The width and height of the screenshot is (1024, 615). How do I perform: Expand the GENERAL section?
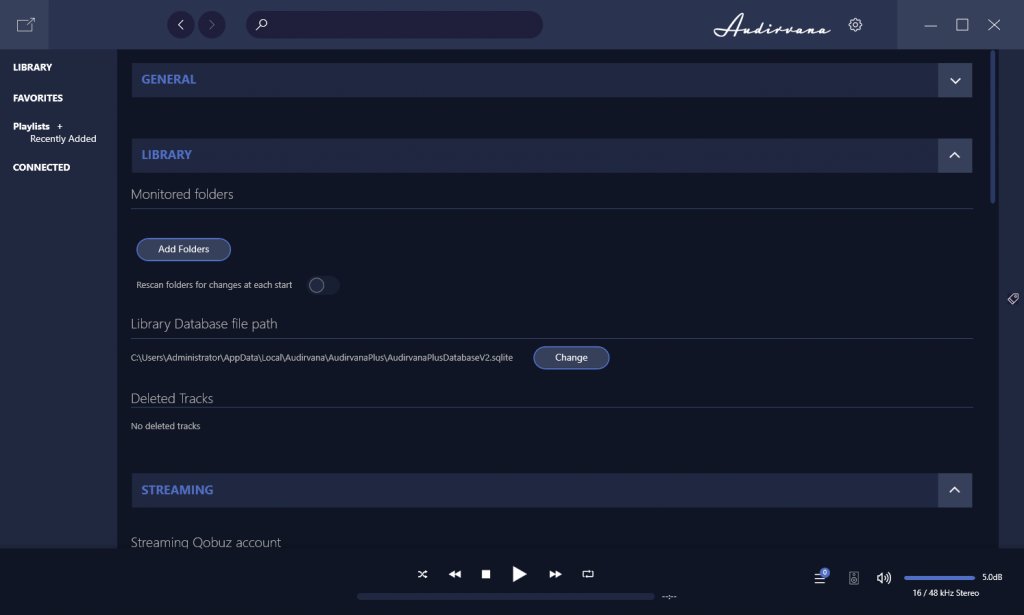(x=955, y=80)
